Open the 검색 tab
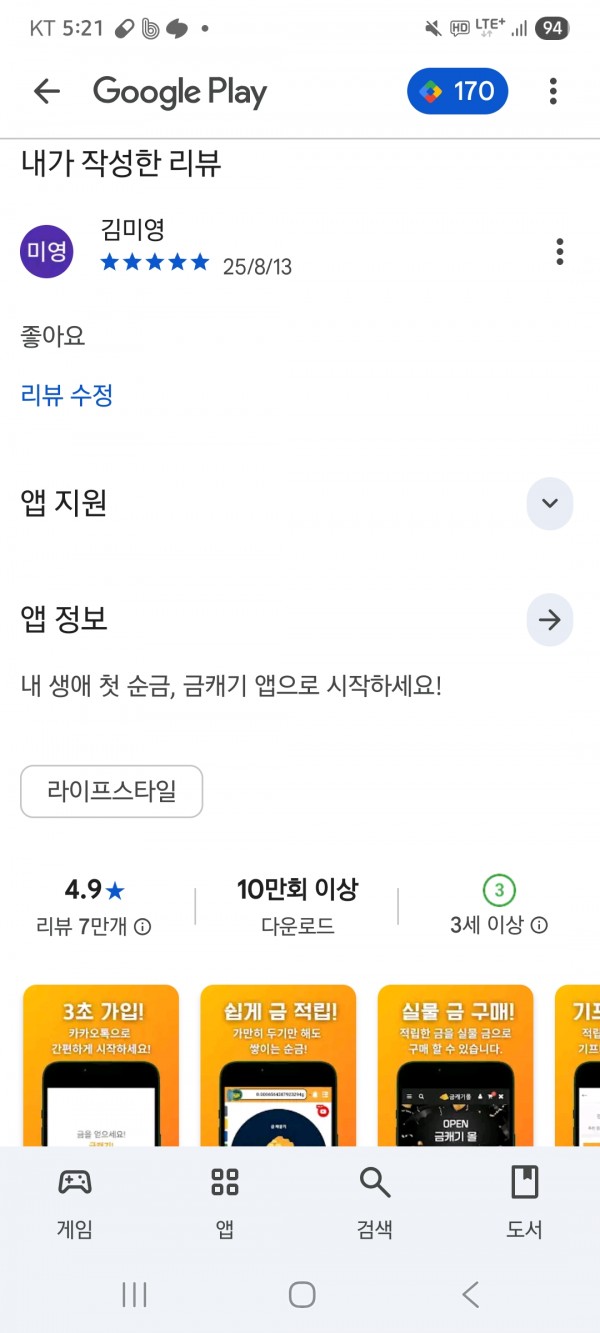The height and width of the screenshot is (1333, 600). coord(375,1203)
